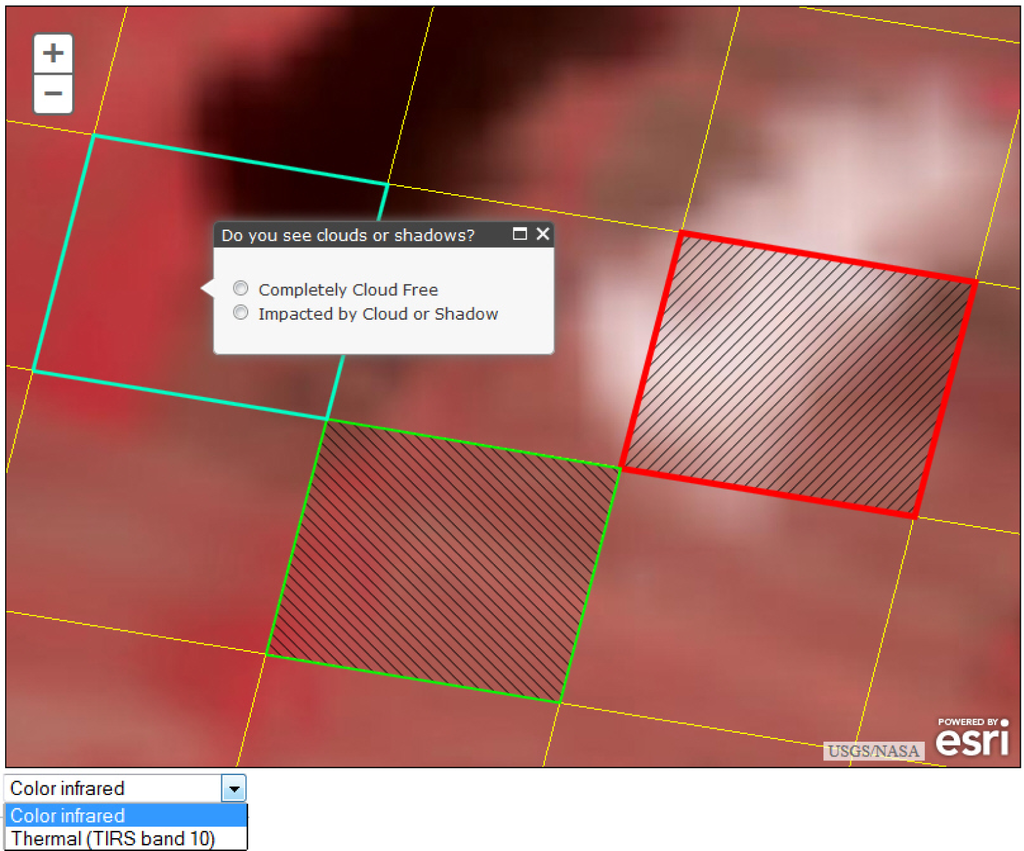
Task: Collapse the band selector dropdown arrow
Action: point(234,788)
